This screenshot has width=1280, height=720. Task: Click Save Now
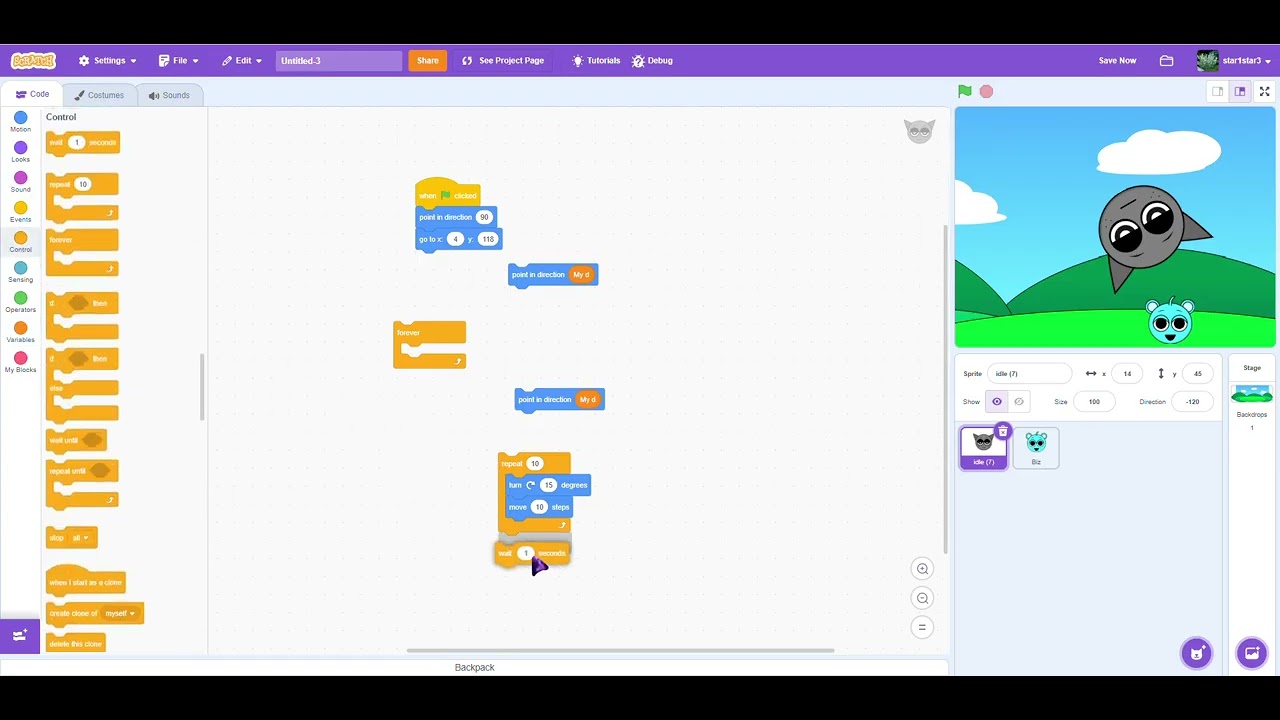(x=1117, y=60)
